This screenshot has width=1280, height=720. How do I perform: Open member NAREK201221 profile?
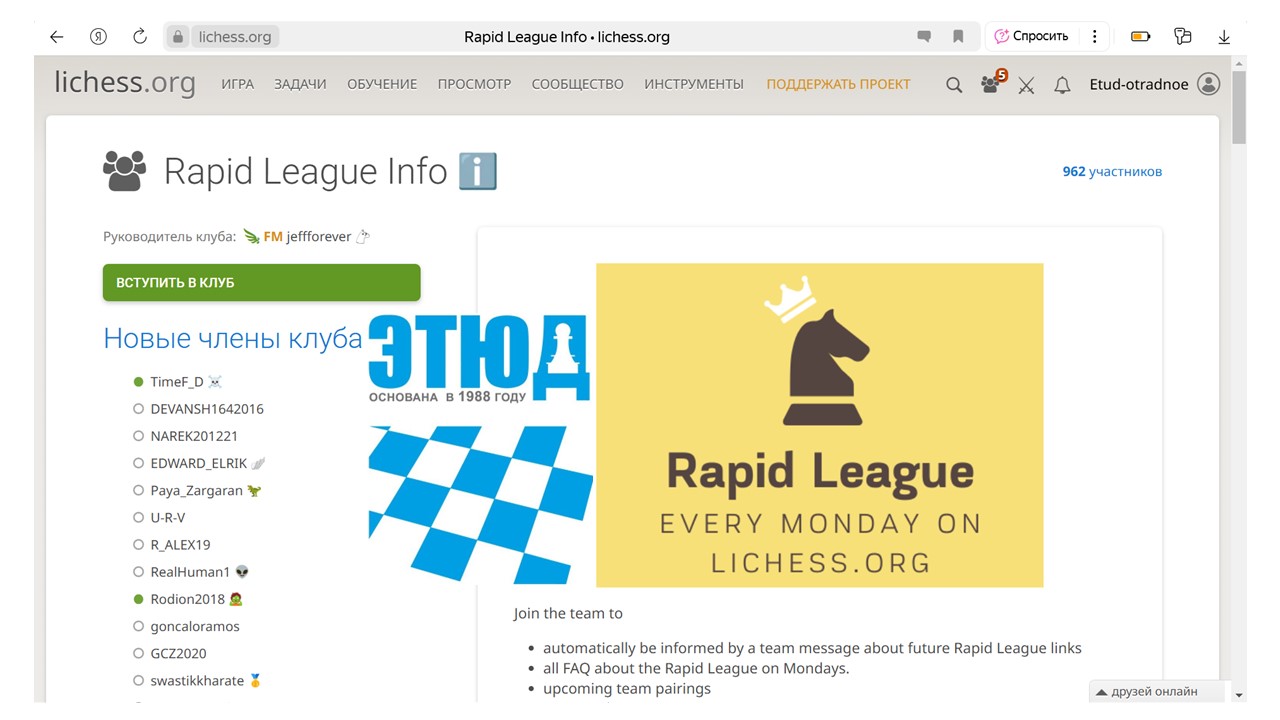pyautogui.click(x=194, y=436)
